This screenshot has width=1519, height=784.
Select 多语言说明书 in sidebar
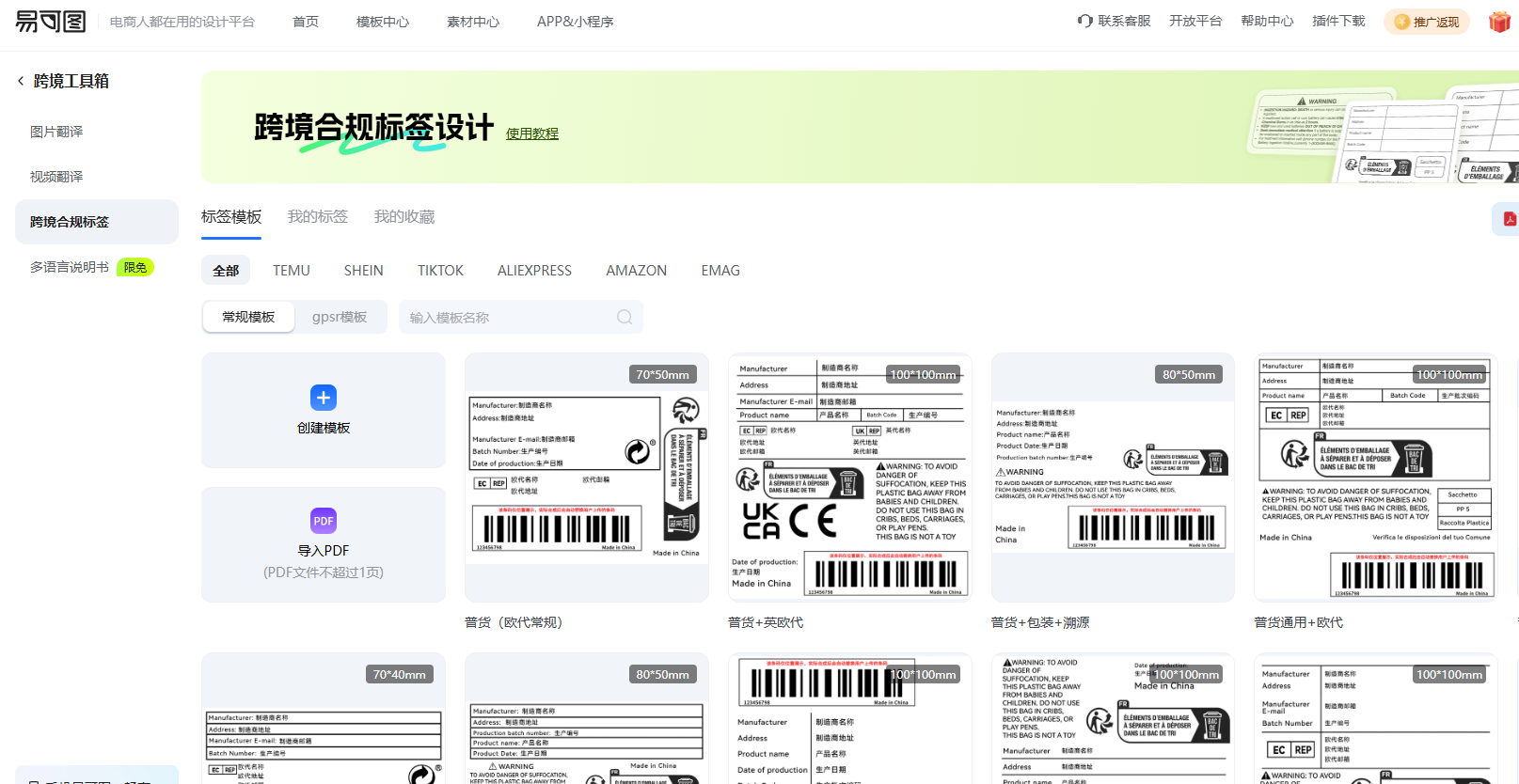pos(70,267)
